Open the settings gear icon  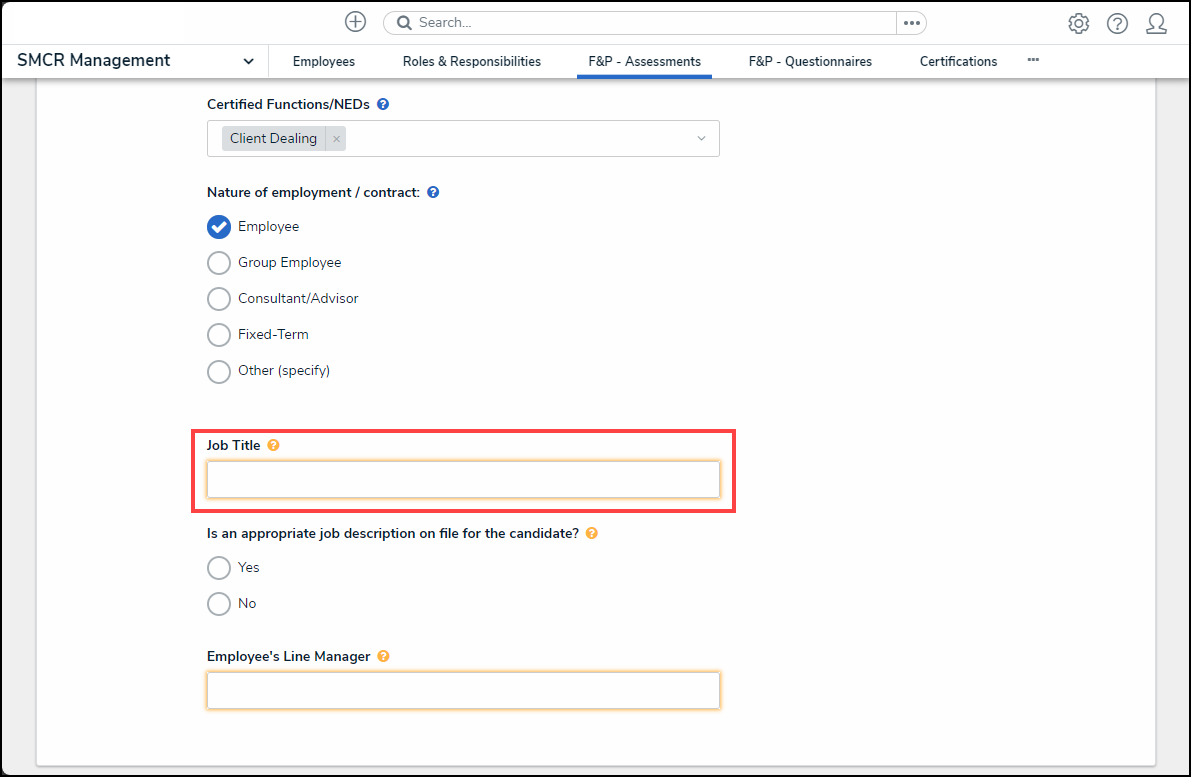click(1078, 24)
